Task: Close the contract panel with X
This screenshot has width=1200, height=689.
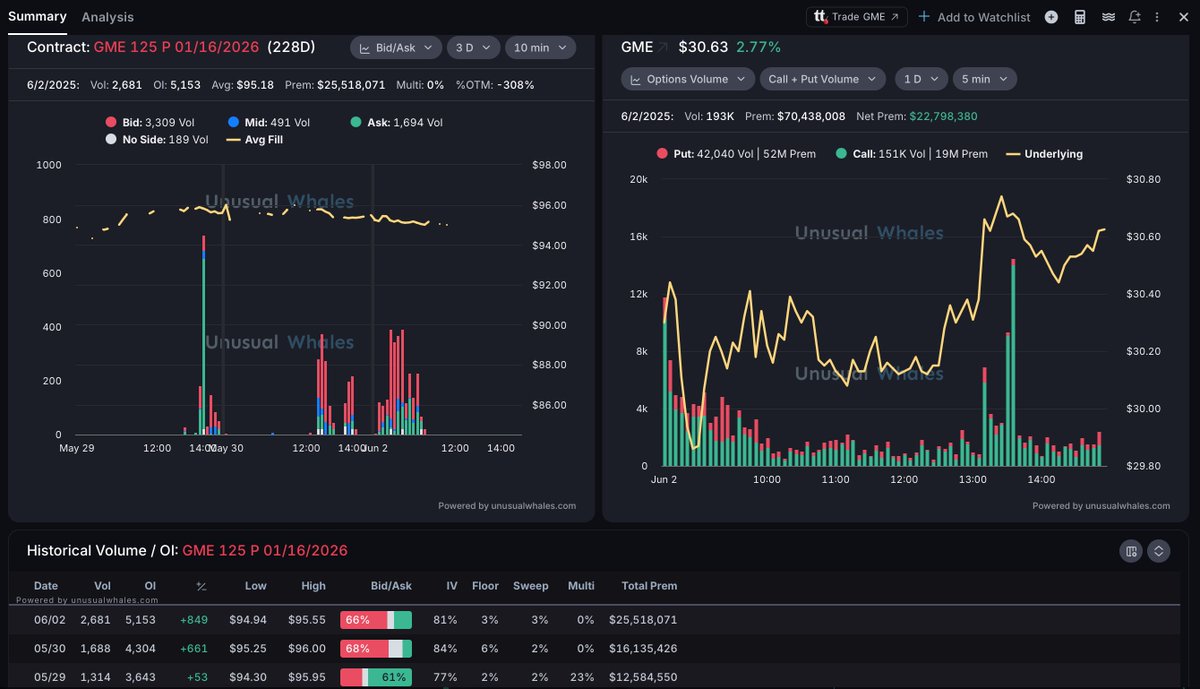Action: [1184, 17]
